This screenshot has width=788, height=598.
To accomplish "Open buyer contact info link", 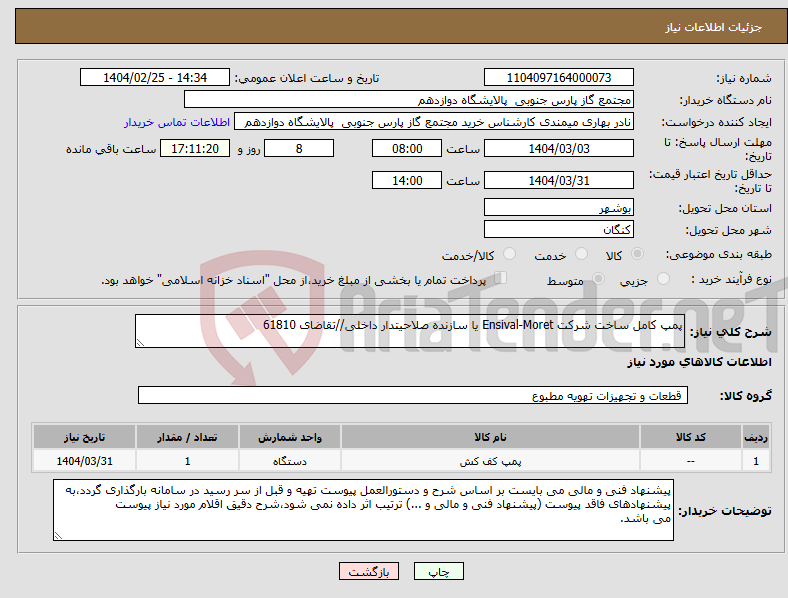I will pyautogui.click(x=177, y=122).
